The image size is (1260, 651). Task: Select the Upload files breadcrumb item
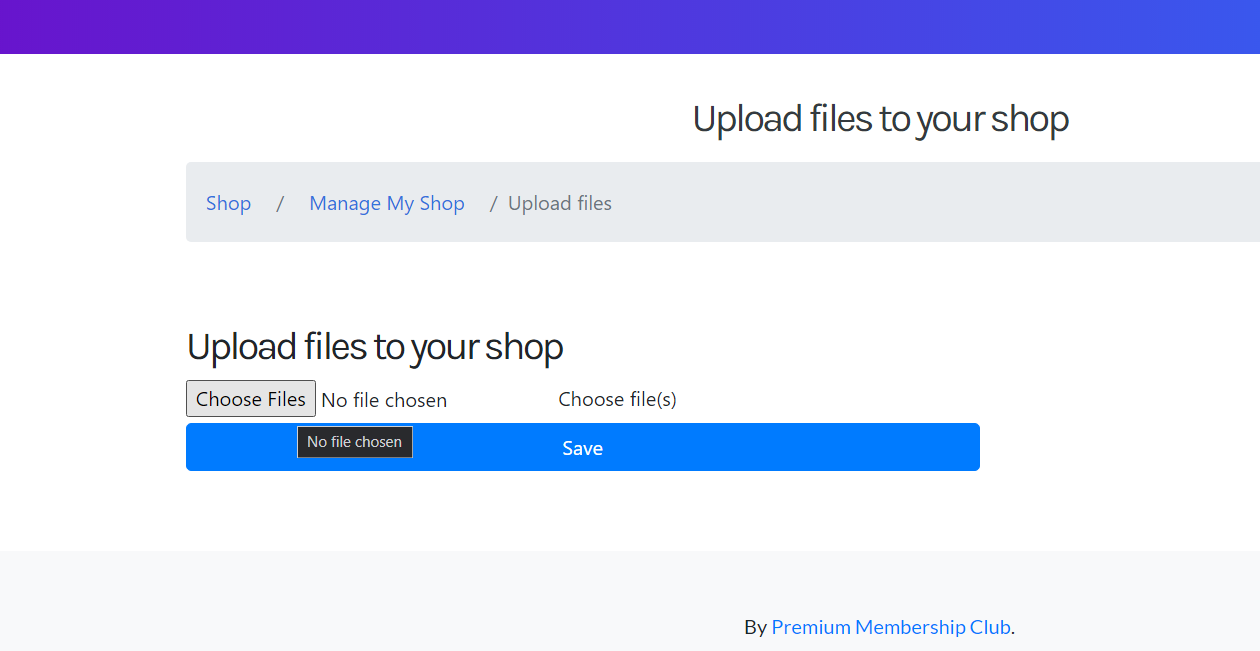tap(560, 203)
